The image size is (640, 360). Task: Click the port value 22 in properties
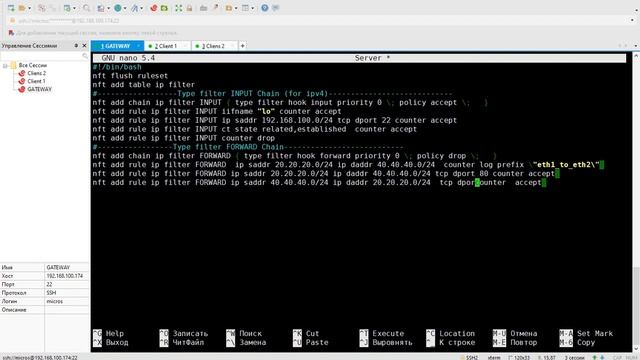49,284
